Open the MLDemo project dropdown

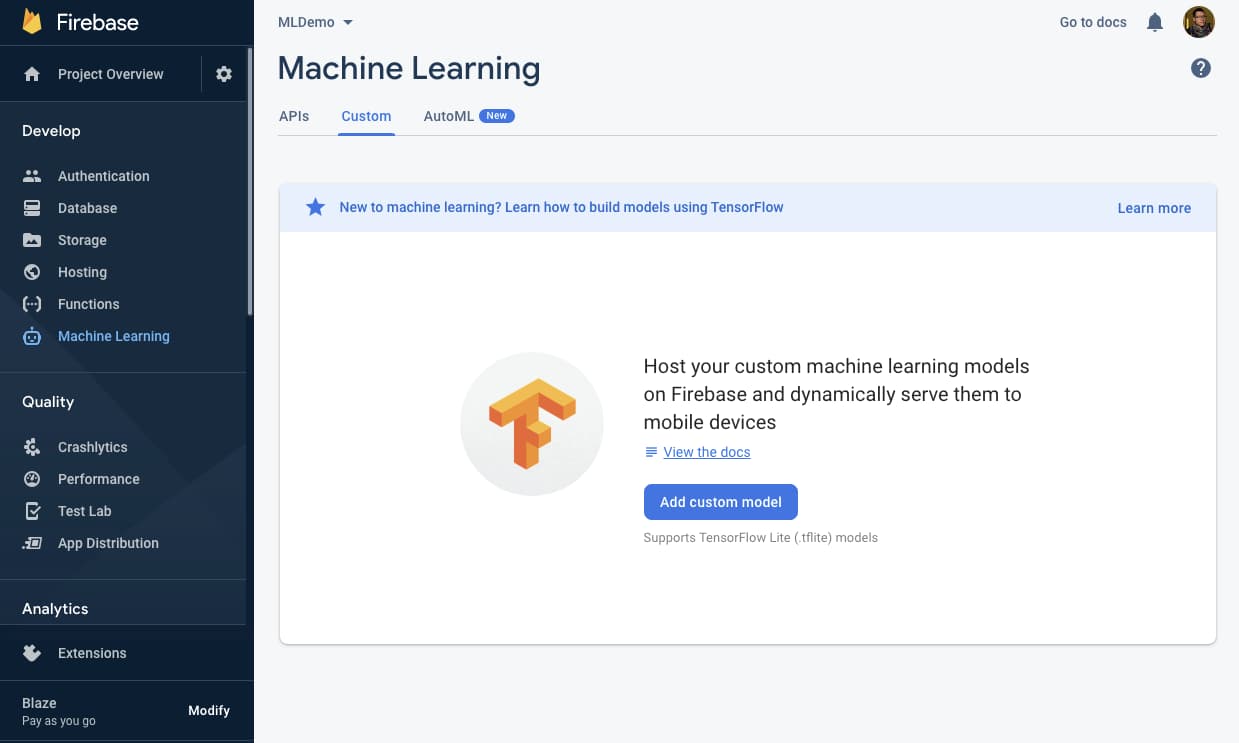316,22
